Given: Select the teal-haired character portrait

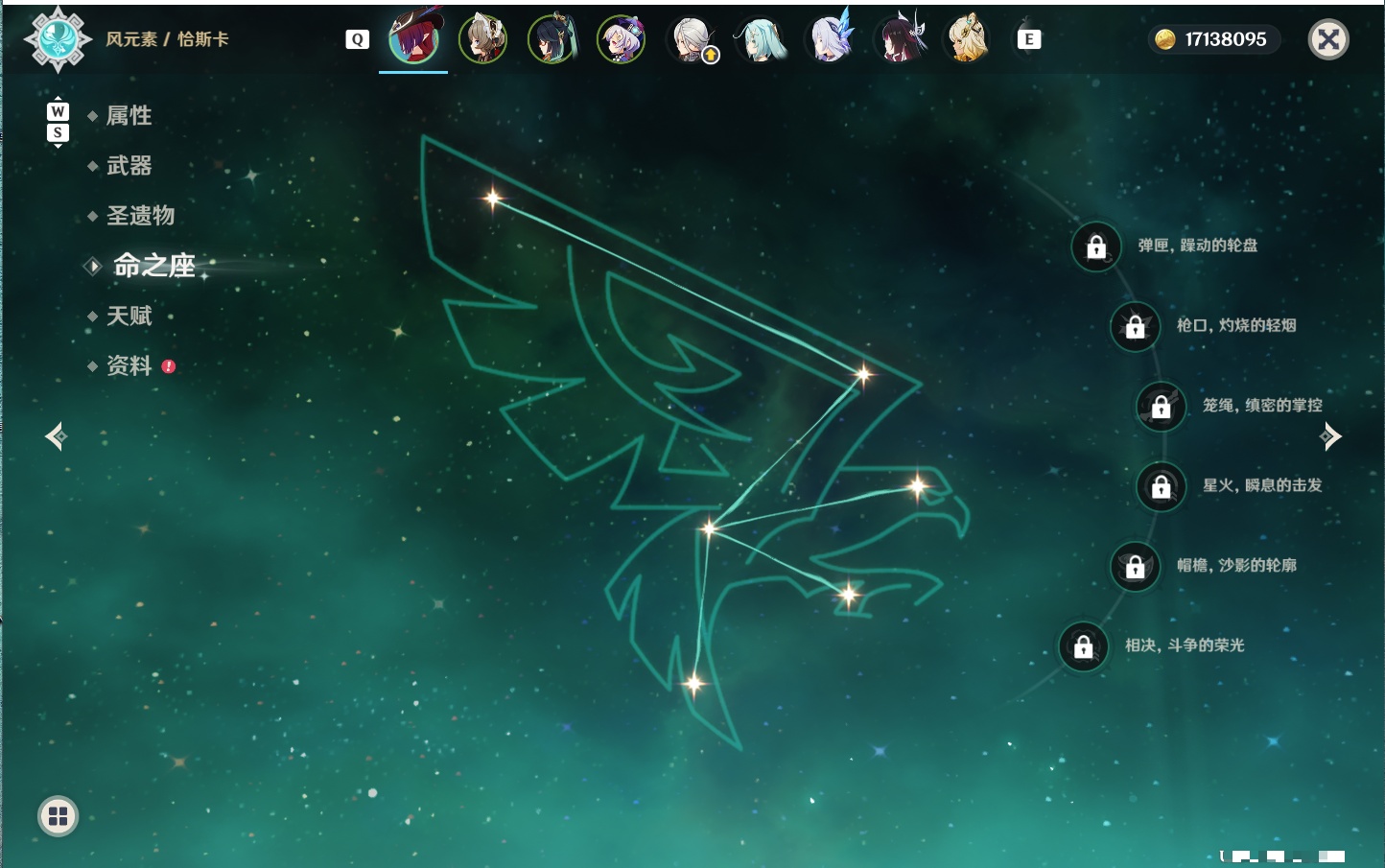Looking at the screenshot, I should [761, 39].
